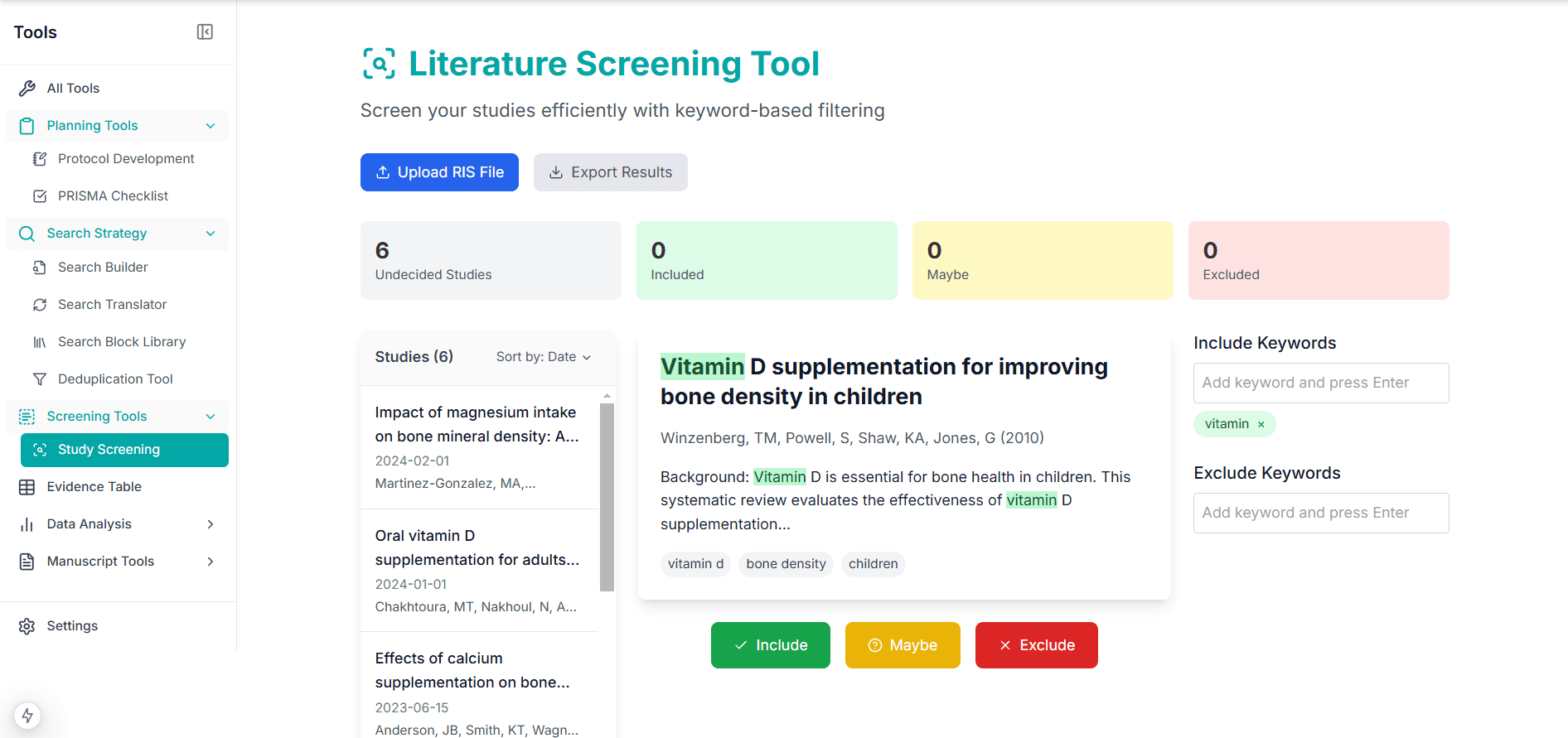
Task: Open Deduplication Tool funnel icon
Action: [x=39, y=379]
